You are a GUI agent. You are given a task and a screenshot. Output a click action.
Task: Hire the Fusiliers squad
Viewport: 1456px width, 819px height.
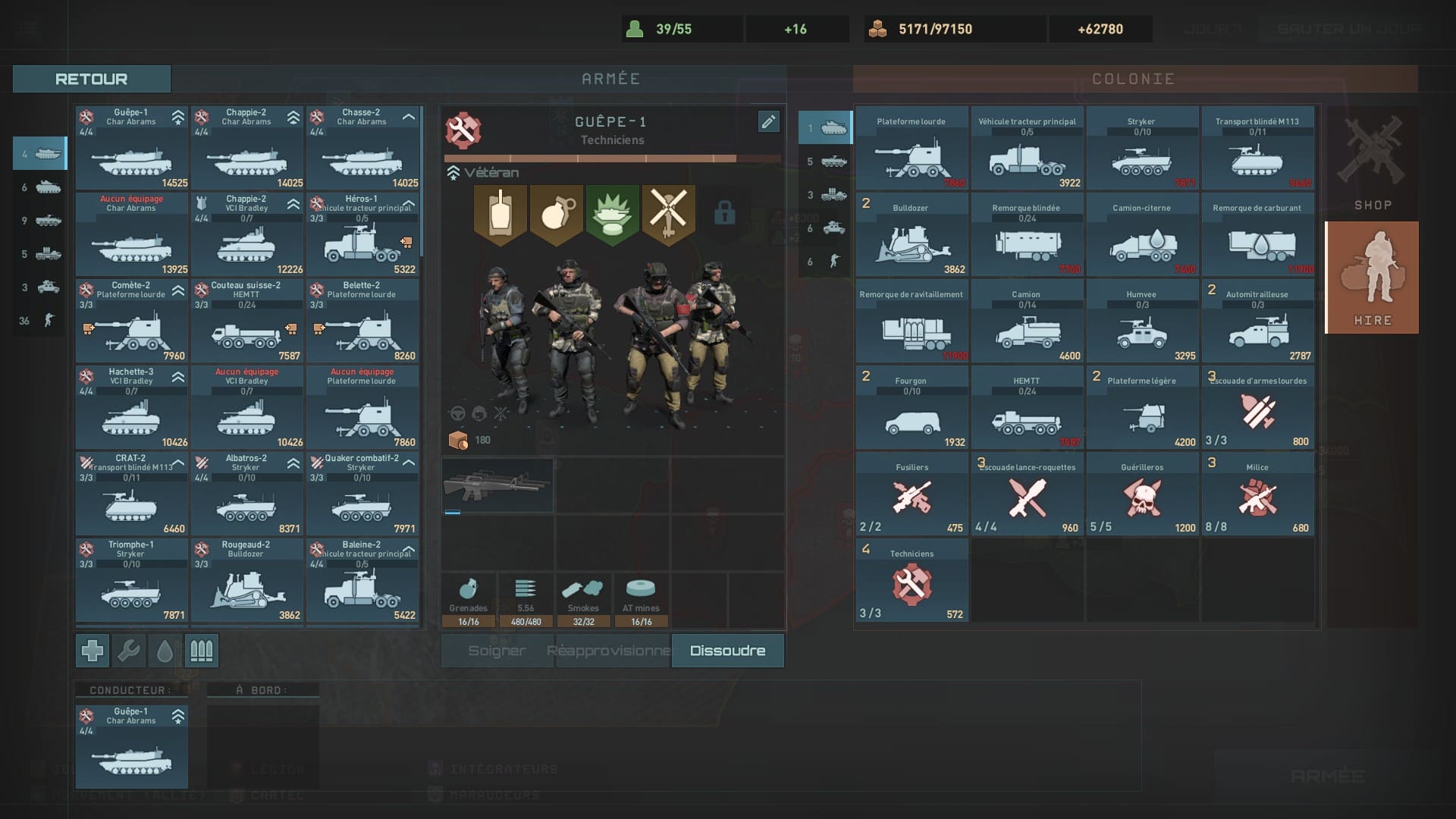(912, 494)
